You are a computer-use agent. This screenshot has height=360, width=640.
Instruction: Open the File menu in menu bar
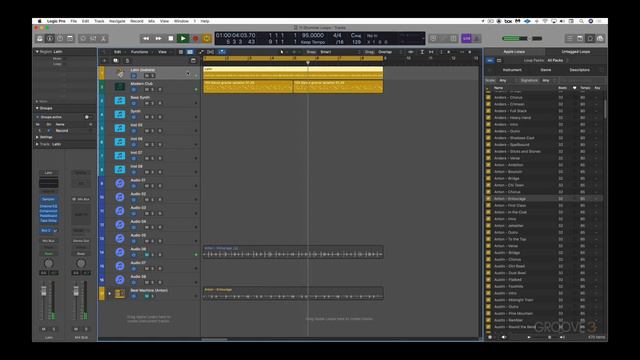(x=73, y=21)
